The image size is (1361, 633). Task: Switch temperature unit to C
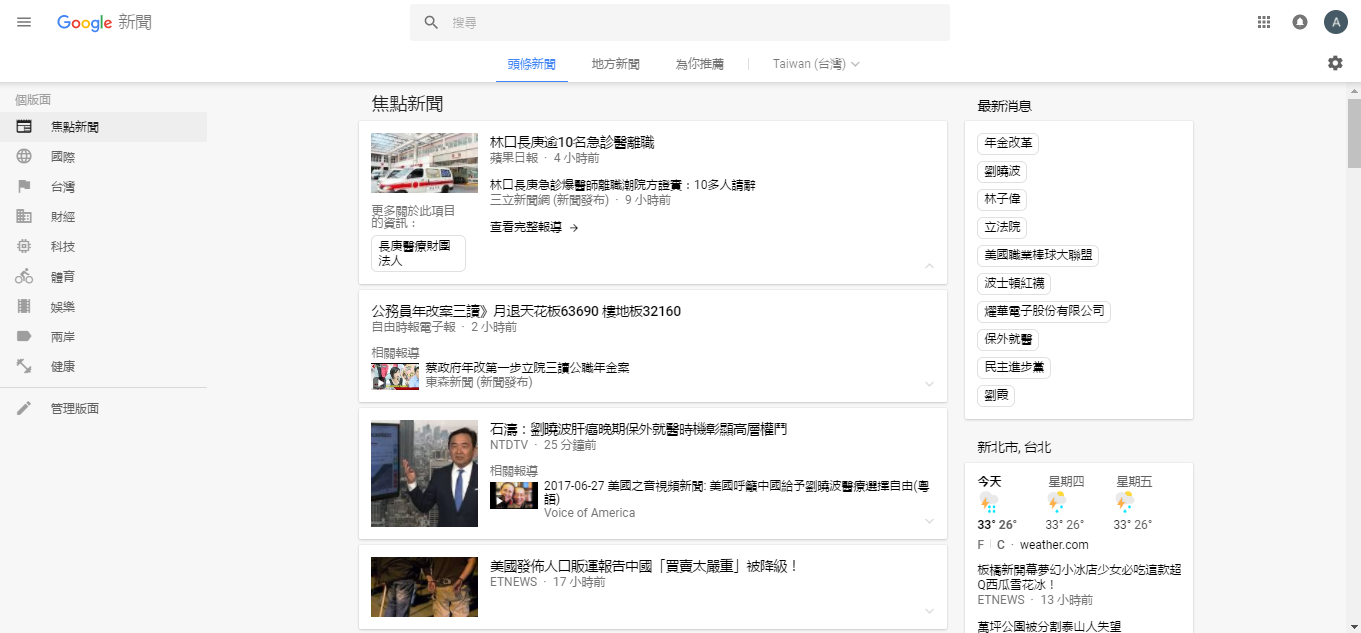point(1001,545)
